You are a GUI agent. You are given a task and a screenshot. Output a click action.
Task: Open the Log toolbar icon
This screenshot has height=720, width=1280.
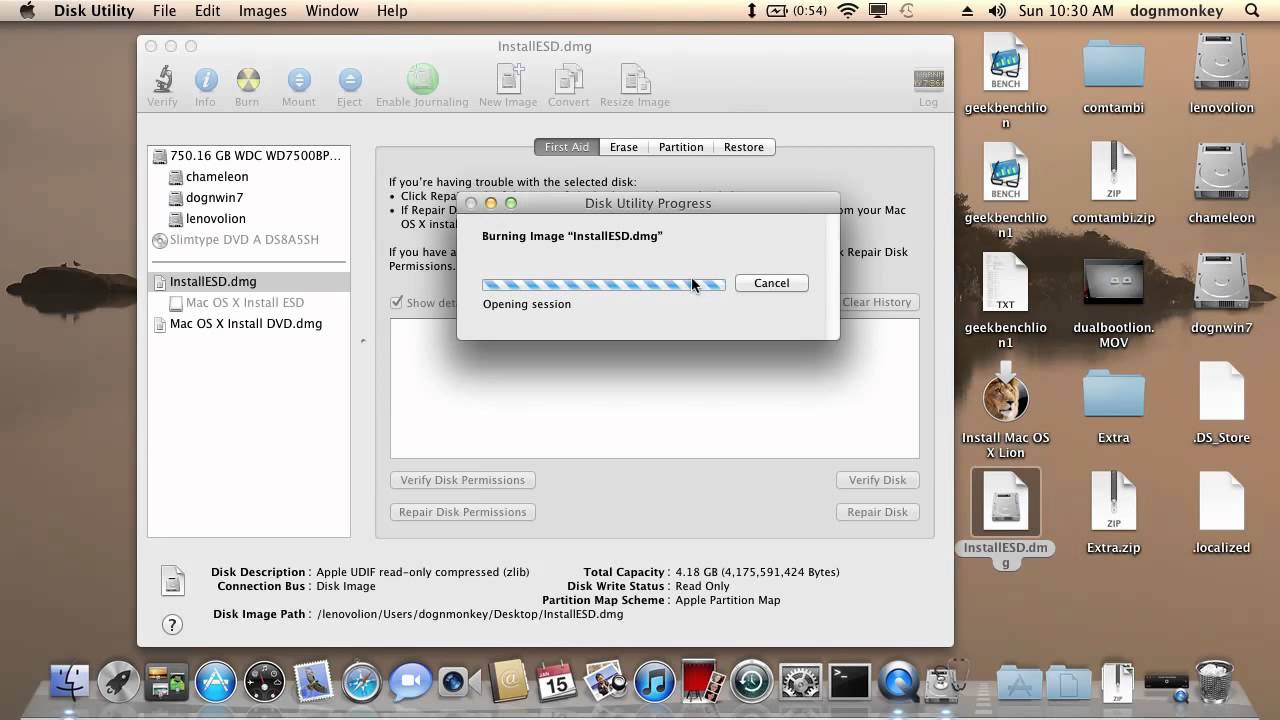(x=928, y=80)
